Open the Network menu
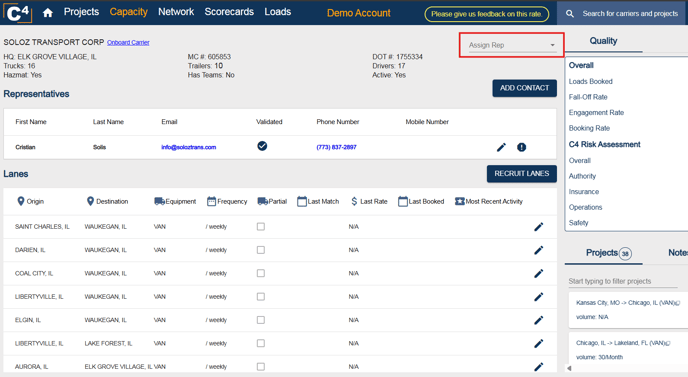The image size is (688, 377). (176, 12)
